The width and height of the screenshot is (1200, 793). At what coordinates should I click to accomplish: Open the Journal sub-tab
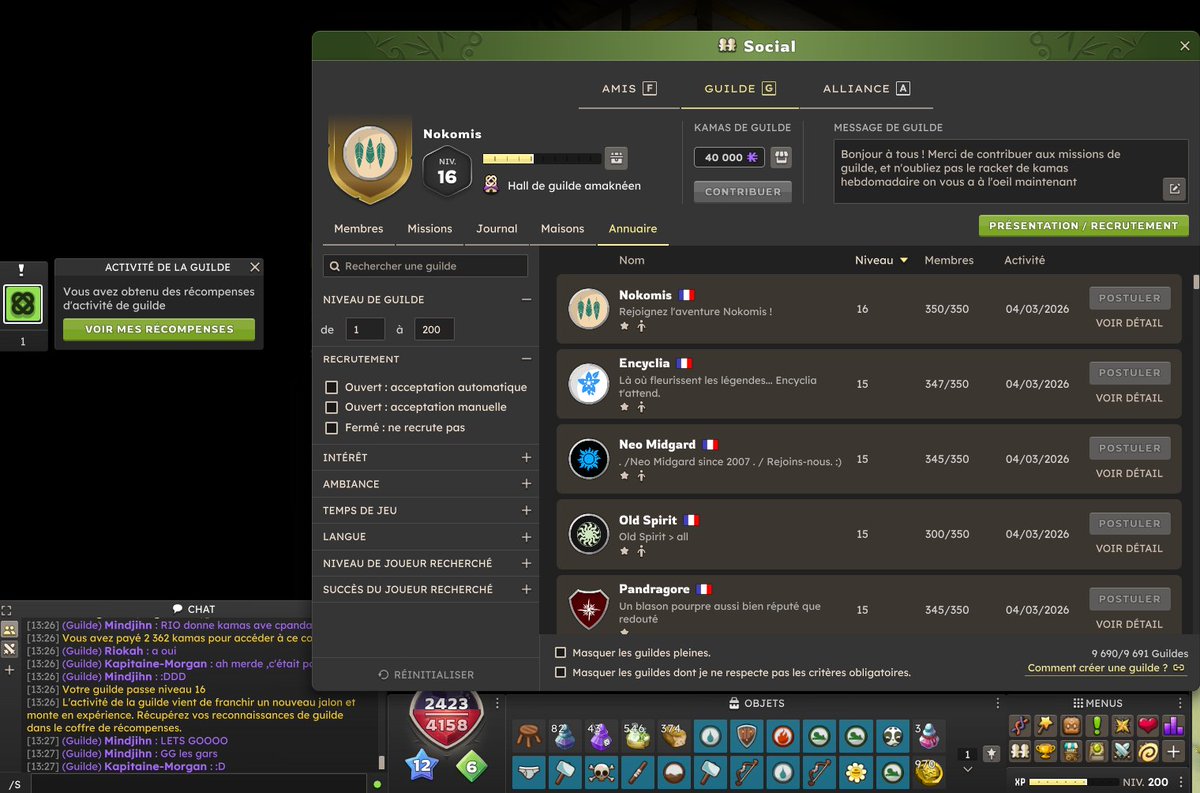click(x=497, y=229)
